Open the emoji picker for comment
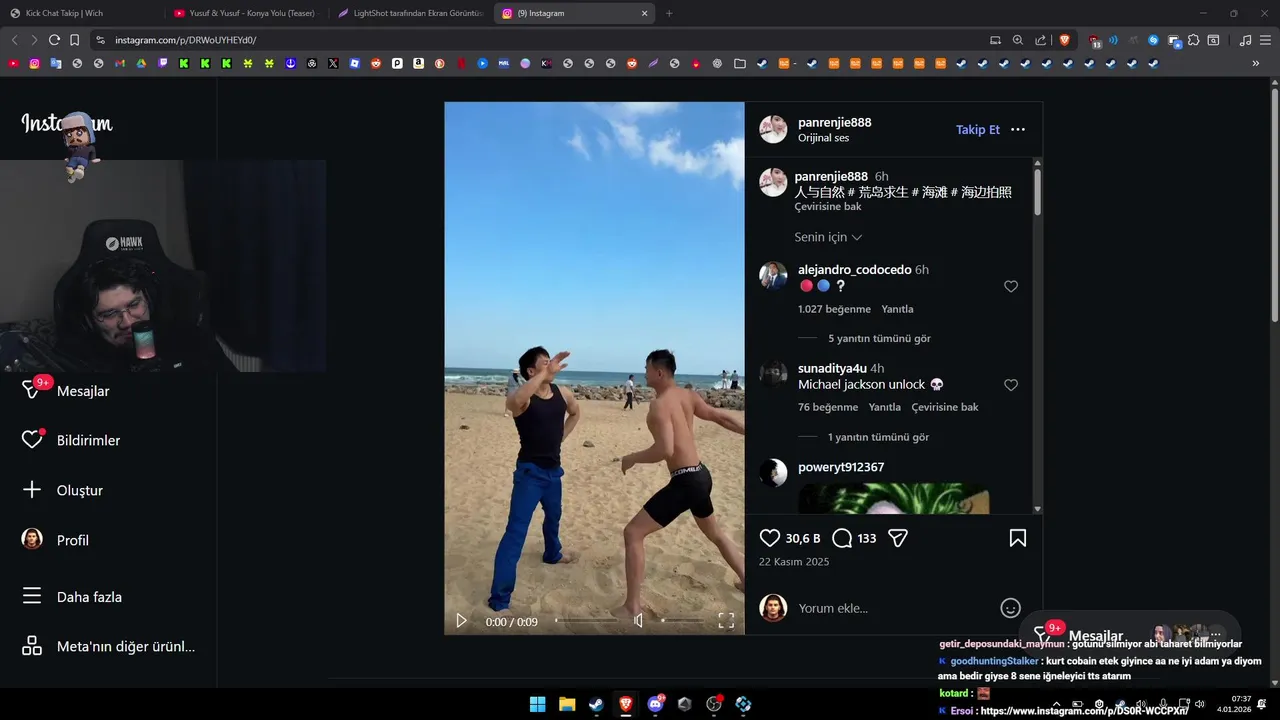 tap(1010, 608)
